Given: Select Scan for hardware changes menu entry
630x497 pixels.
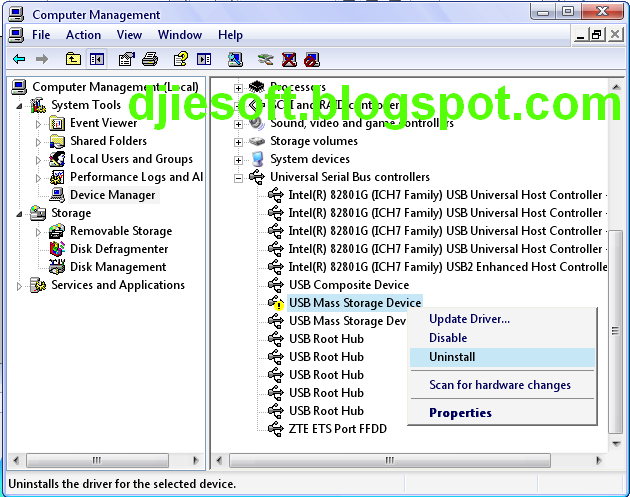Looking at the screenshot, I should 502,385.
